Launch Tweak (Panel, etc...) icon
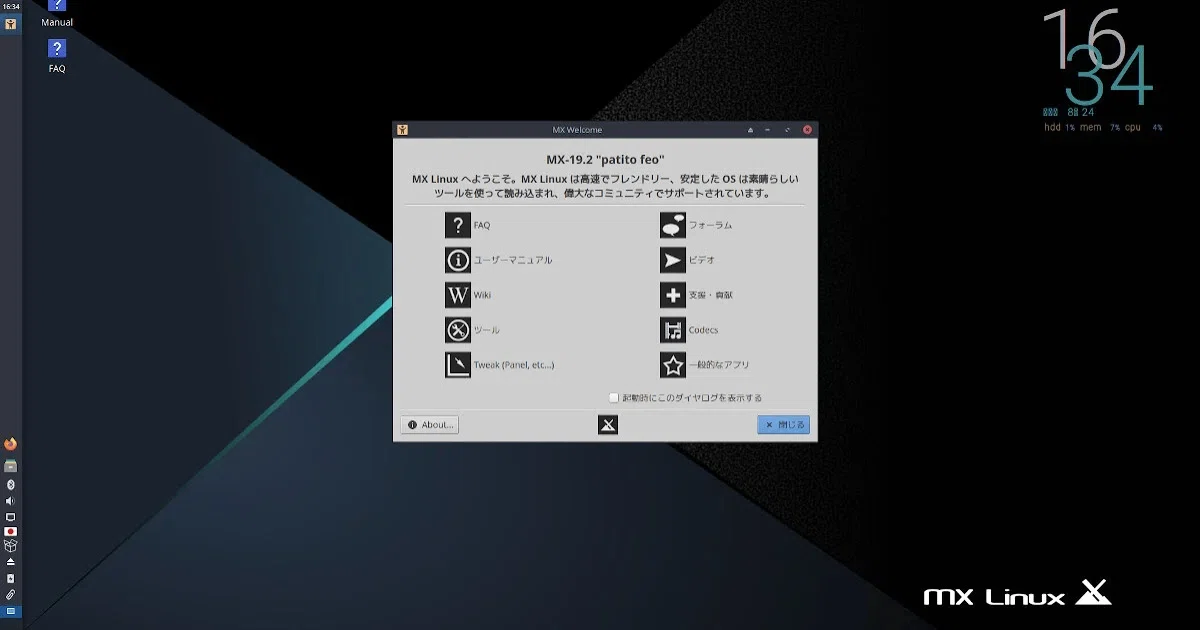The width and height of the screenshot is (1200, 630). (x=457, y=365)
